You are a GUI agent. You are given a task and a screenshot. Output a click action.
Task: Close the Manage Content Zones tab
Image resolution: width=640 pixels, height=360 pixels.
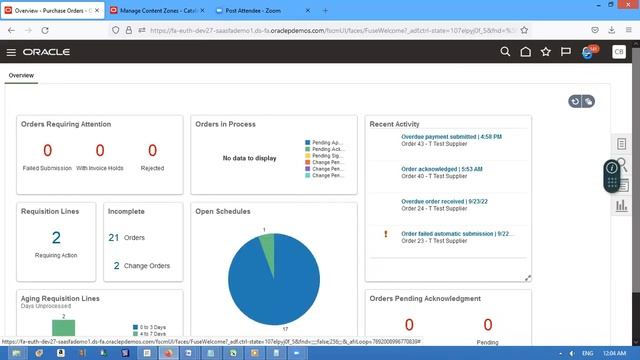coord(202,11)
